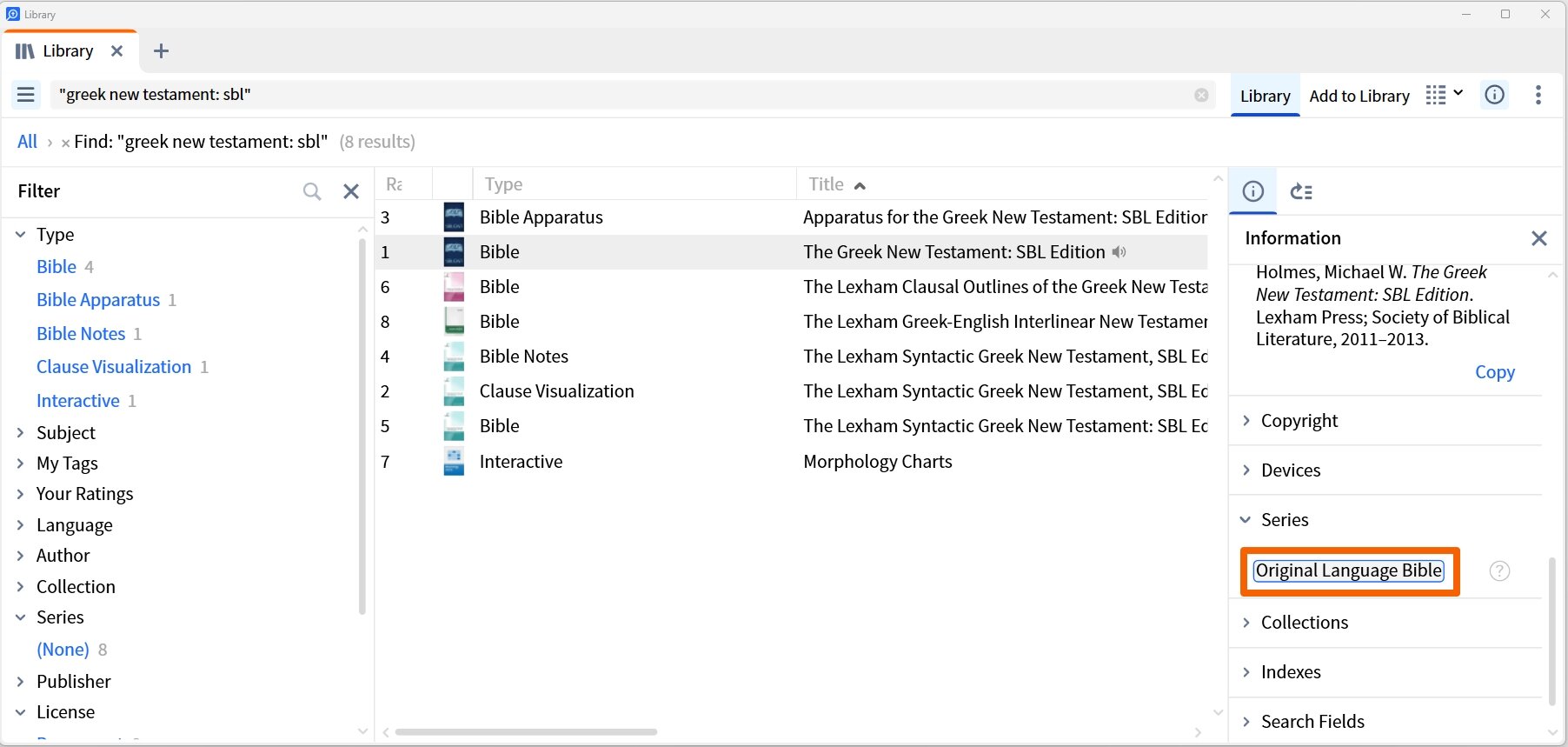
Task: Open the view layout options dropdown
Action: tap(1445, 95)
